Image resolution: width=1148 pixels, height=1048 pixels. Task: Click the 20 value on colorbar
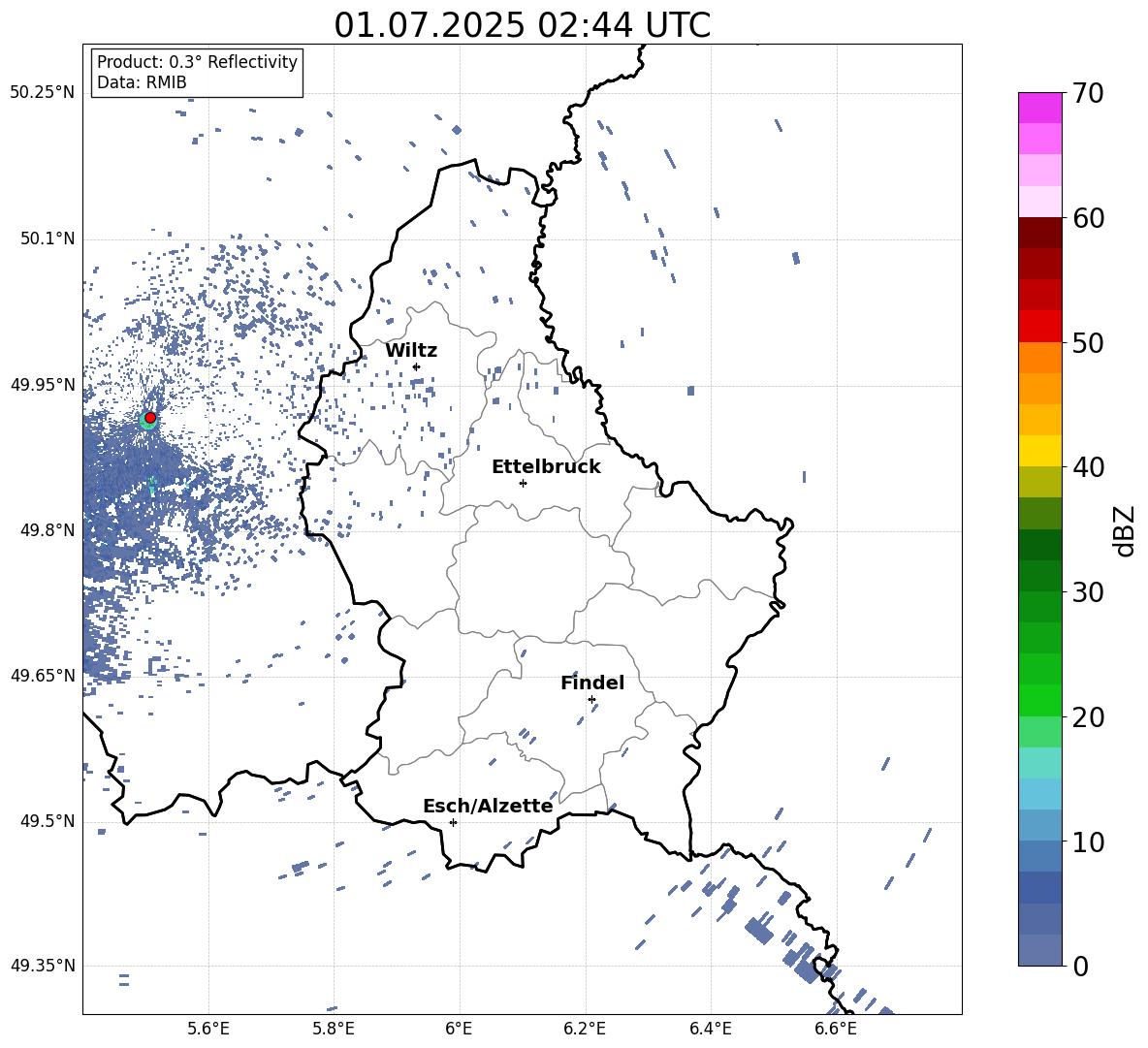point(1088,716)
